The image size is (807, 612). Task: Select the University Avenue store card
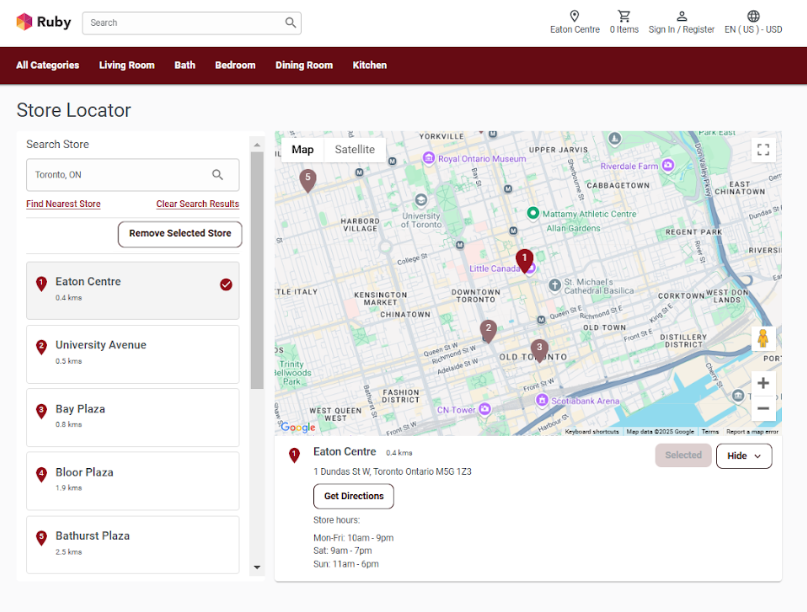133,354
